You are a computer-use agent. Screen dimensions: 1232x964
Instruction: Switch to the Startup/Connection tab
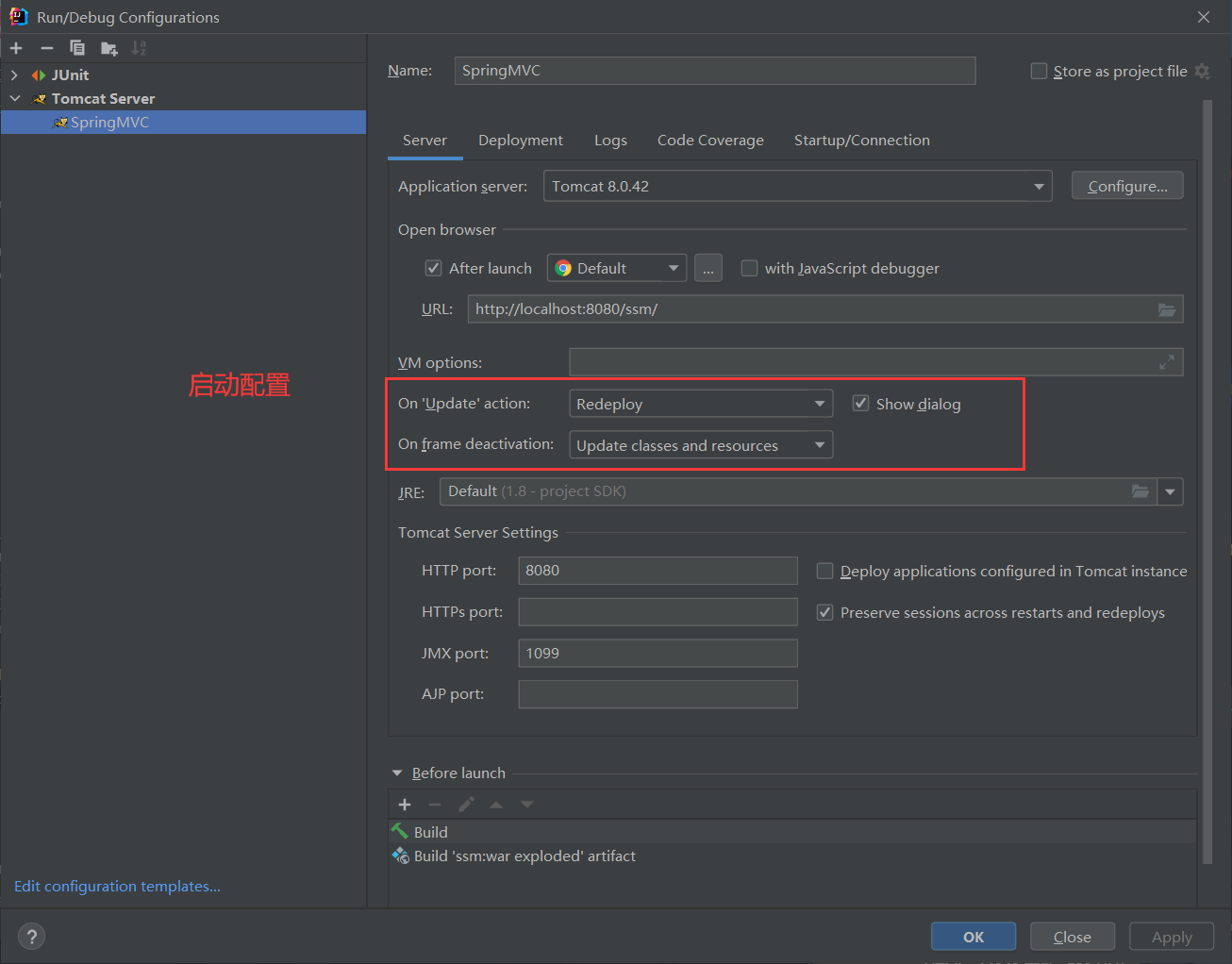point(862,141)
